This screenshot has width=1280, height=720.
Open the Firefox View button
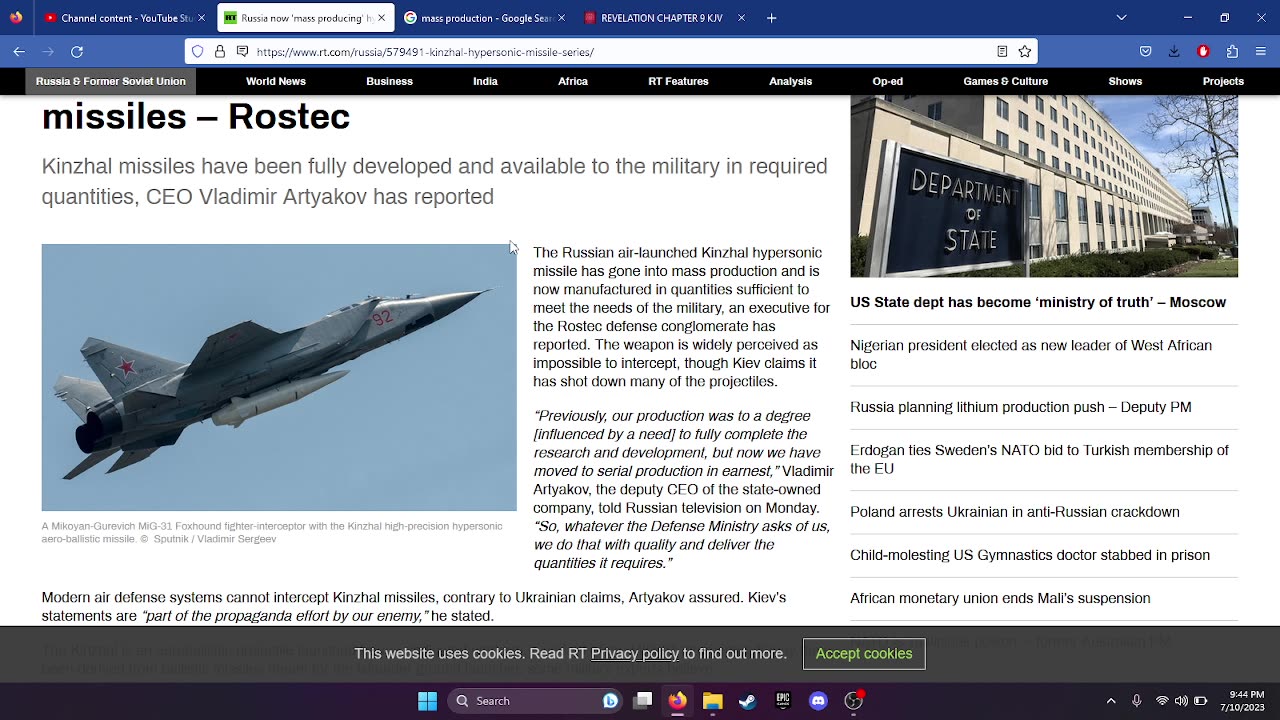pos(16,18)
